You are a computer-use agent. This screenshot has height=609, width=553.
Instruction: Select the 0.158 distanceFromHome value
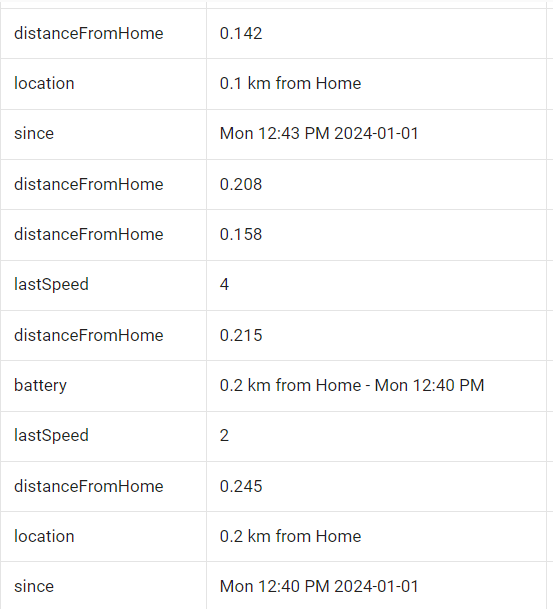pyautogui.click(x=241, y=234)
